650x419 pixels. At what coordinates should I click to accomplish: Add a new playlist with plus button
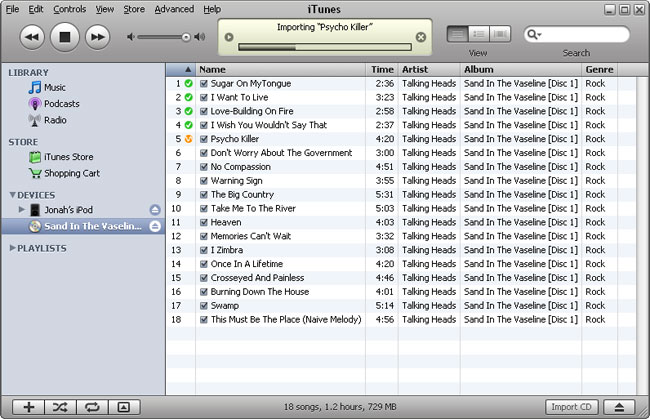(x=29, y=407)
